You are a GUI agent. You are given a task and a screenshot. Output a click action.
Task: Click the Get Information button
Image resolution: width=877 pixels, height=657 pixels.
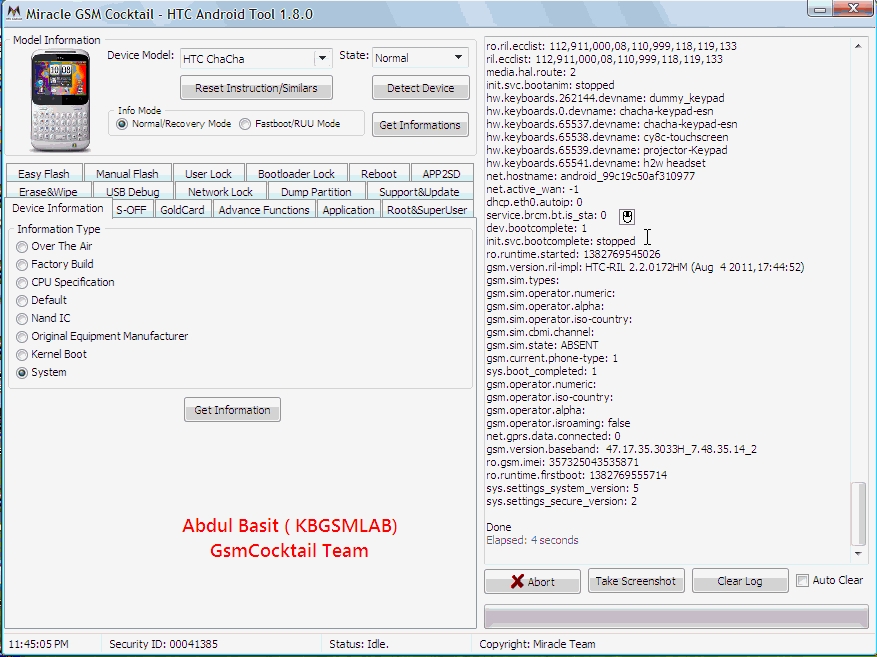click(232, 410)
